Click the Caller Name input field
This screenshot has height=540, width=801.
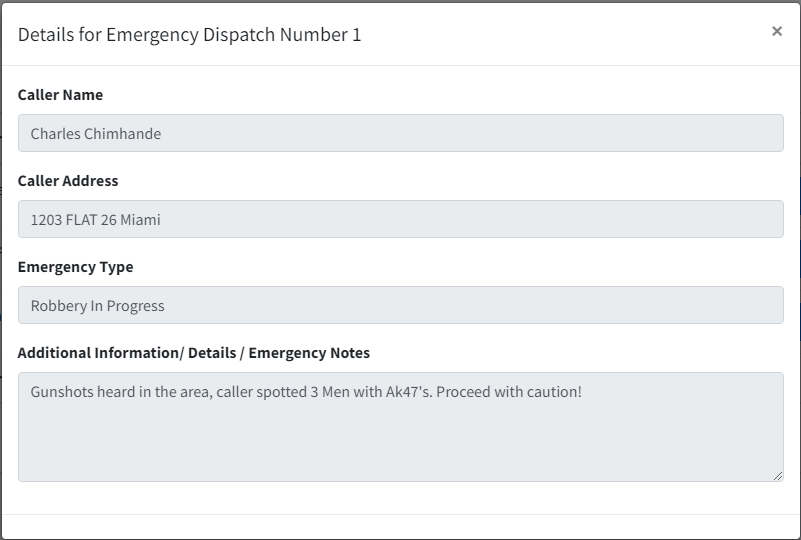(x=400, y=133)
